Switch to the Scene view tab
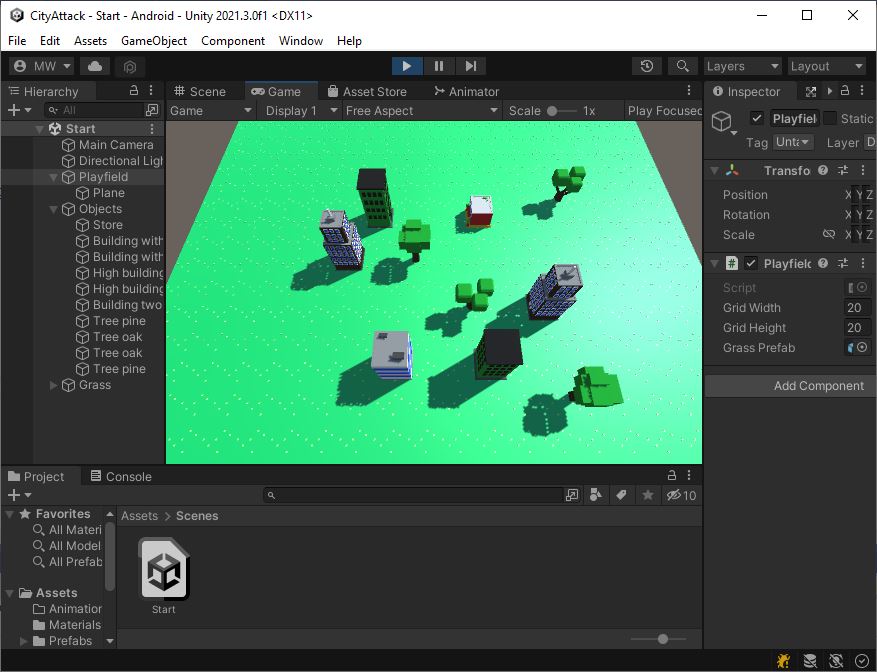Screen dimensions: 877x672 pos(208,90)
